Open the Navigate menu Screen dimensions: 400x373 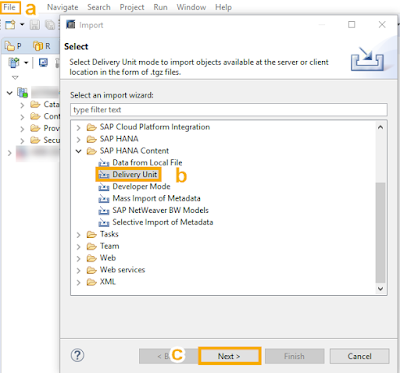coord(62,7)
